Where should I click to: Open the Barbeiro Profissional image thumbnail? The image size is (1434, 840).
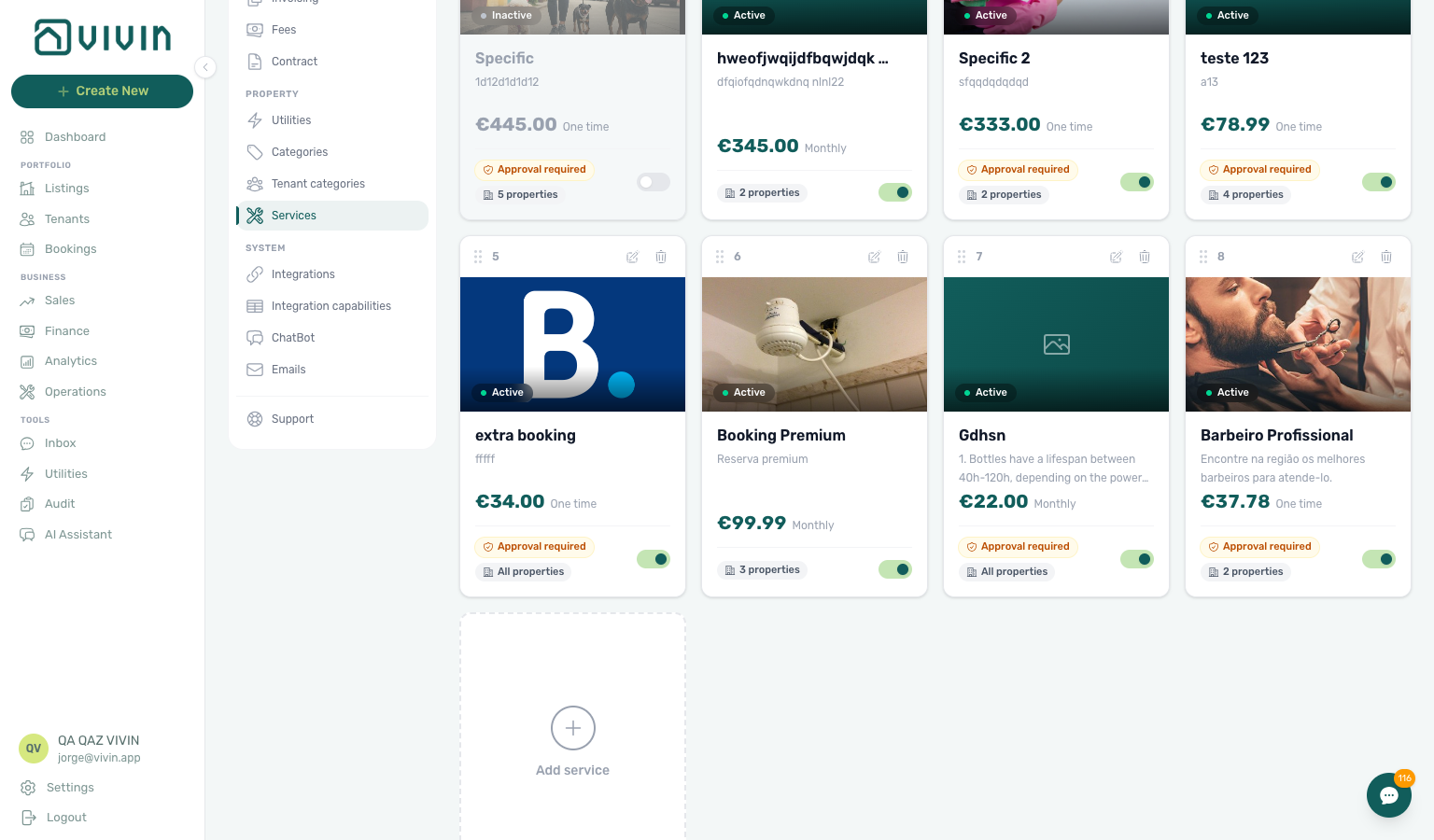tap(1298, 344)
